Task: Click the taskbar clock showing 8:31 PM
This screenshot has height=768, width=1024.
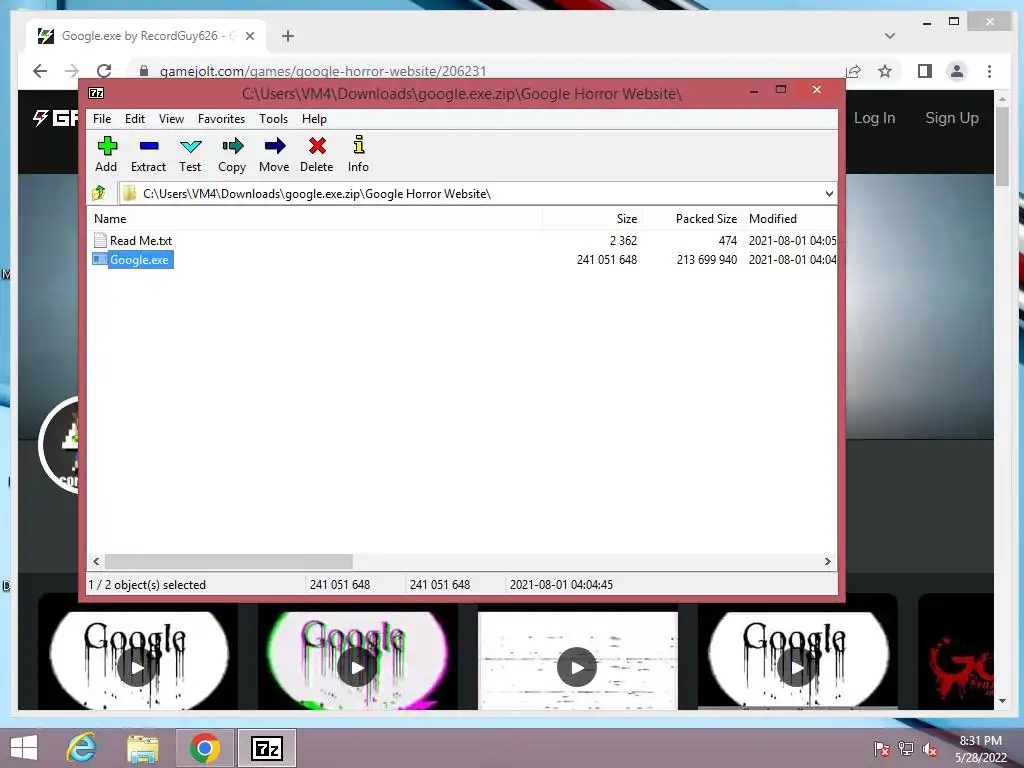Action: click(981, 749)
